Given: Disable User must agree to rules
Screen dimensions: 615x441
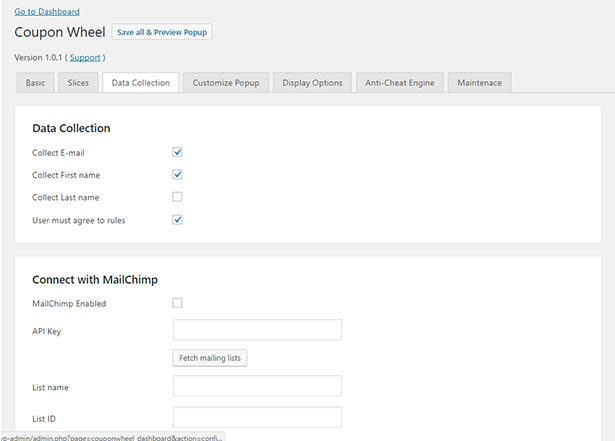Looking at the screenshot, I should tap(177, 220).
